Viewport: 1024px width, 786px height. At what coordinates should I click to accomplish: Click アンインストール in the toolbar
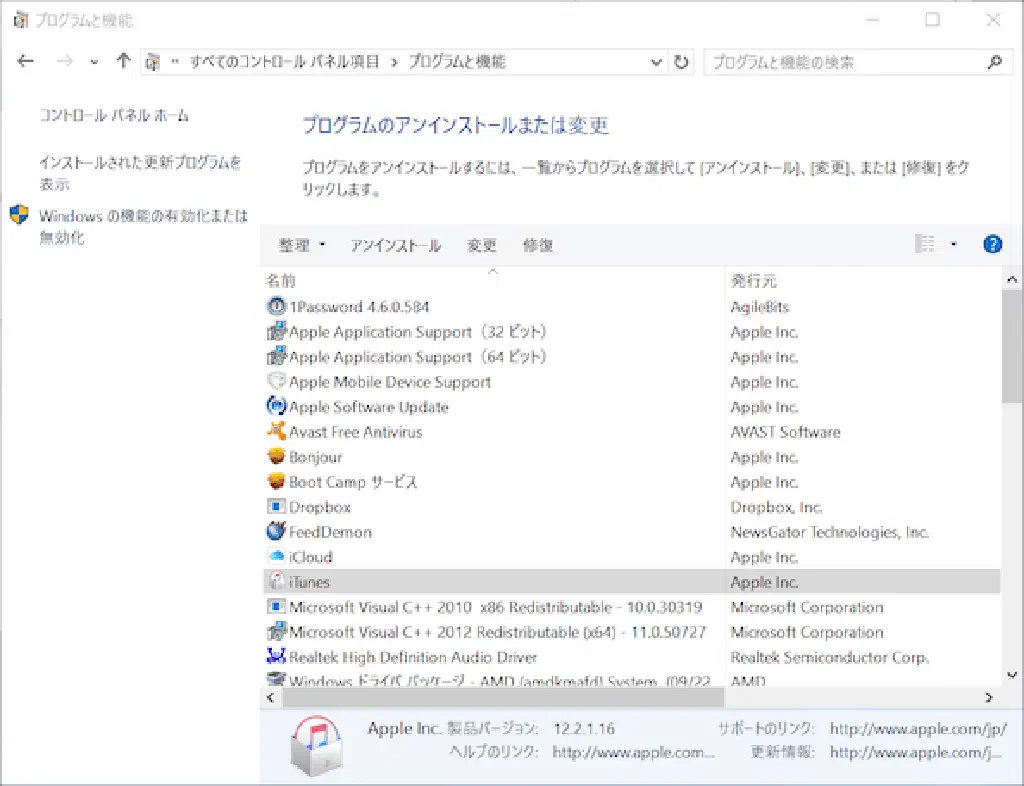[395, 245]
